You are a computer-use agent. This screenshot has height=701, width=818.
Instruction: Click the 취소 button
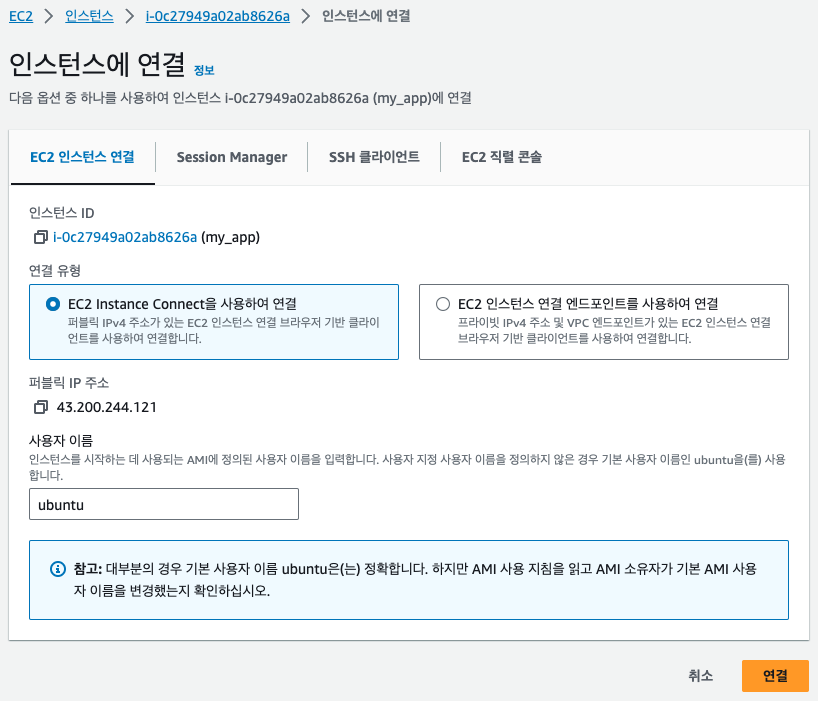(x=701, y=676)
